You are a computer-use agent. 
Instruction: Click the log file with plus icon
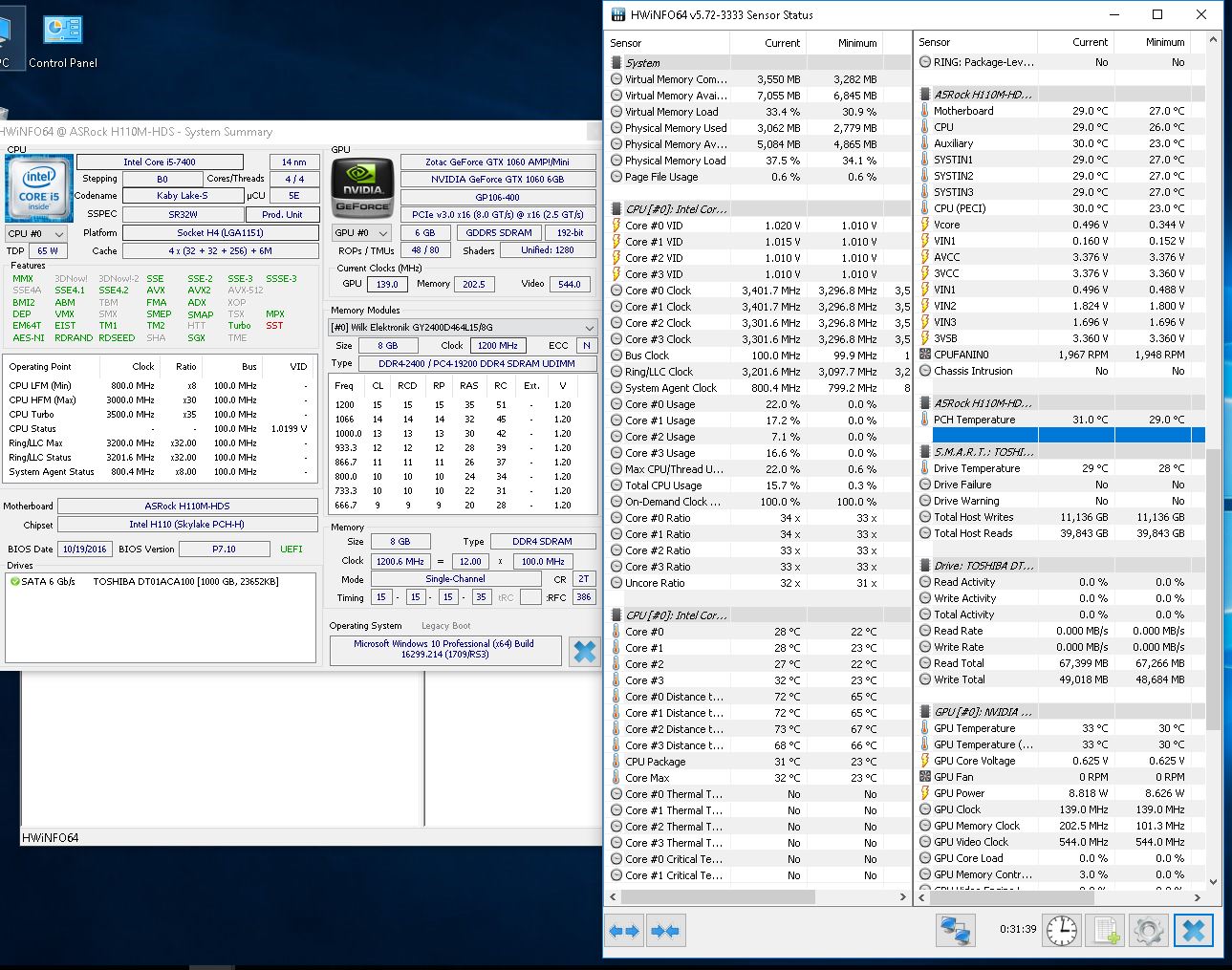point(1106,930)
